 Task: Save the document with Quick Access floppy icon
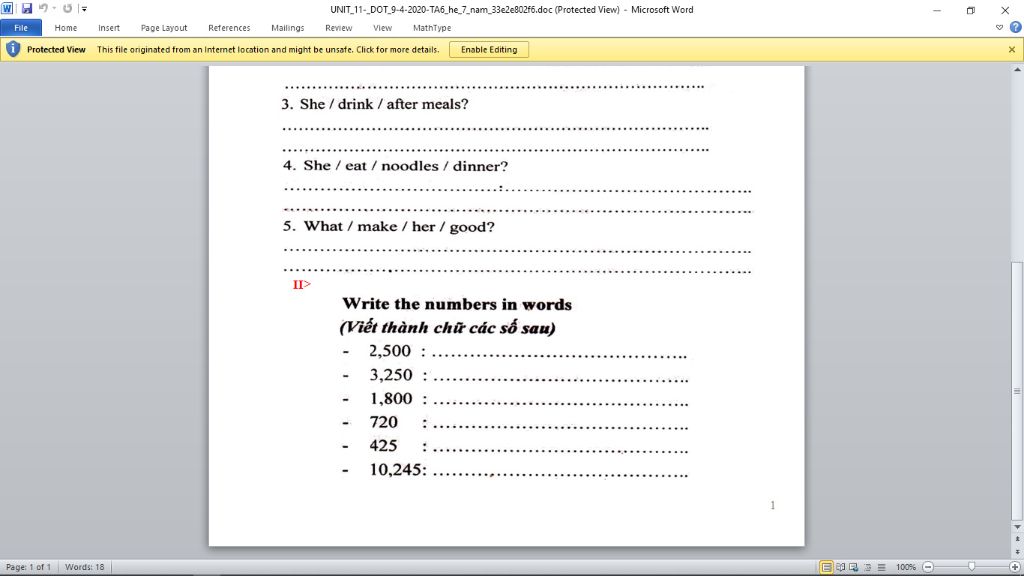coord(27,8)
